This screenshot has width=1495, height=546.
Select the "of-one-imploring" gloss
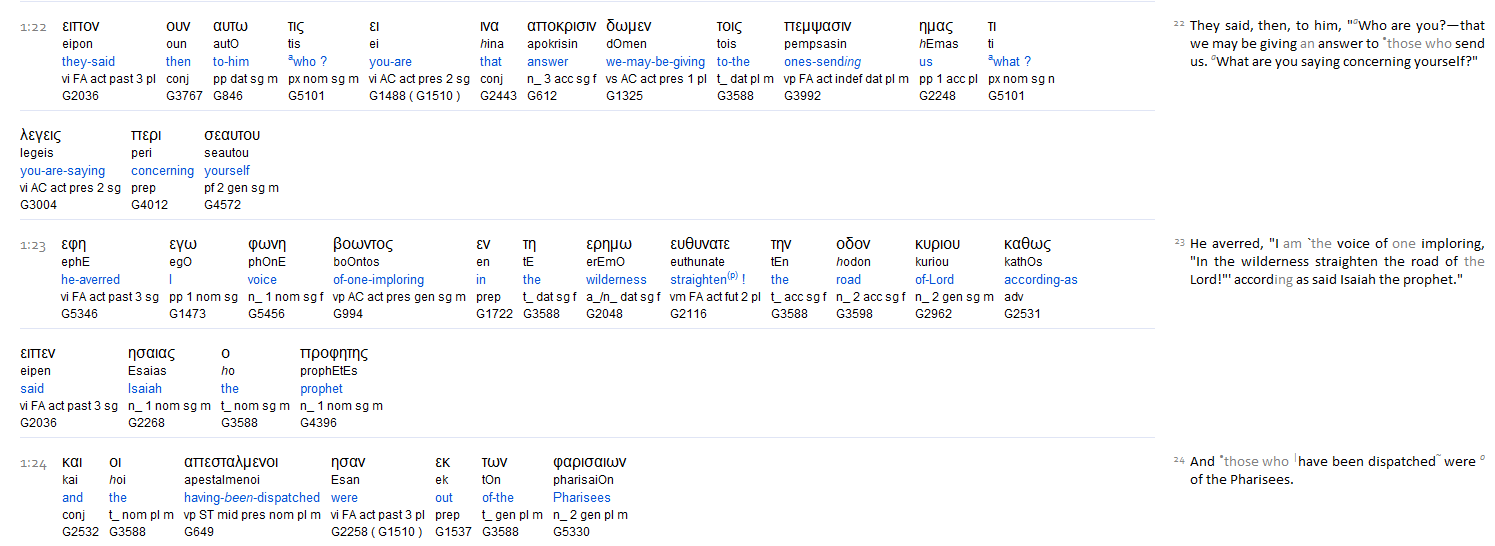coord(378,280)
